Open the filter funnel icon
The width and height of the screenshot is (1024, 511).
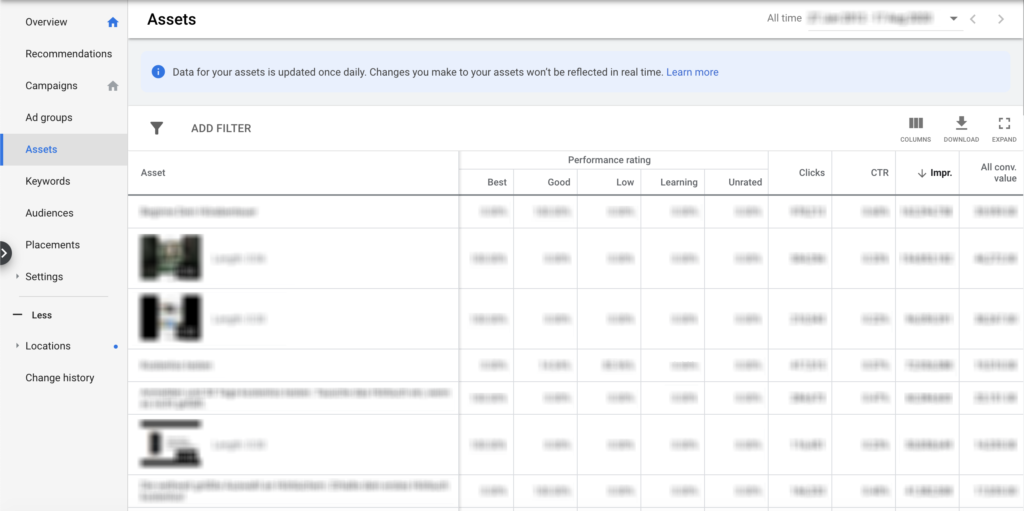(x=156, y=128)
